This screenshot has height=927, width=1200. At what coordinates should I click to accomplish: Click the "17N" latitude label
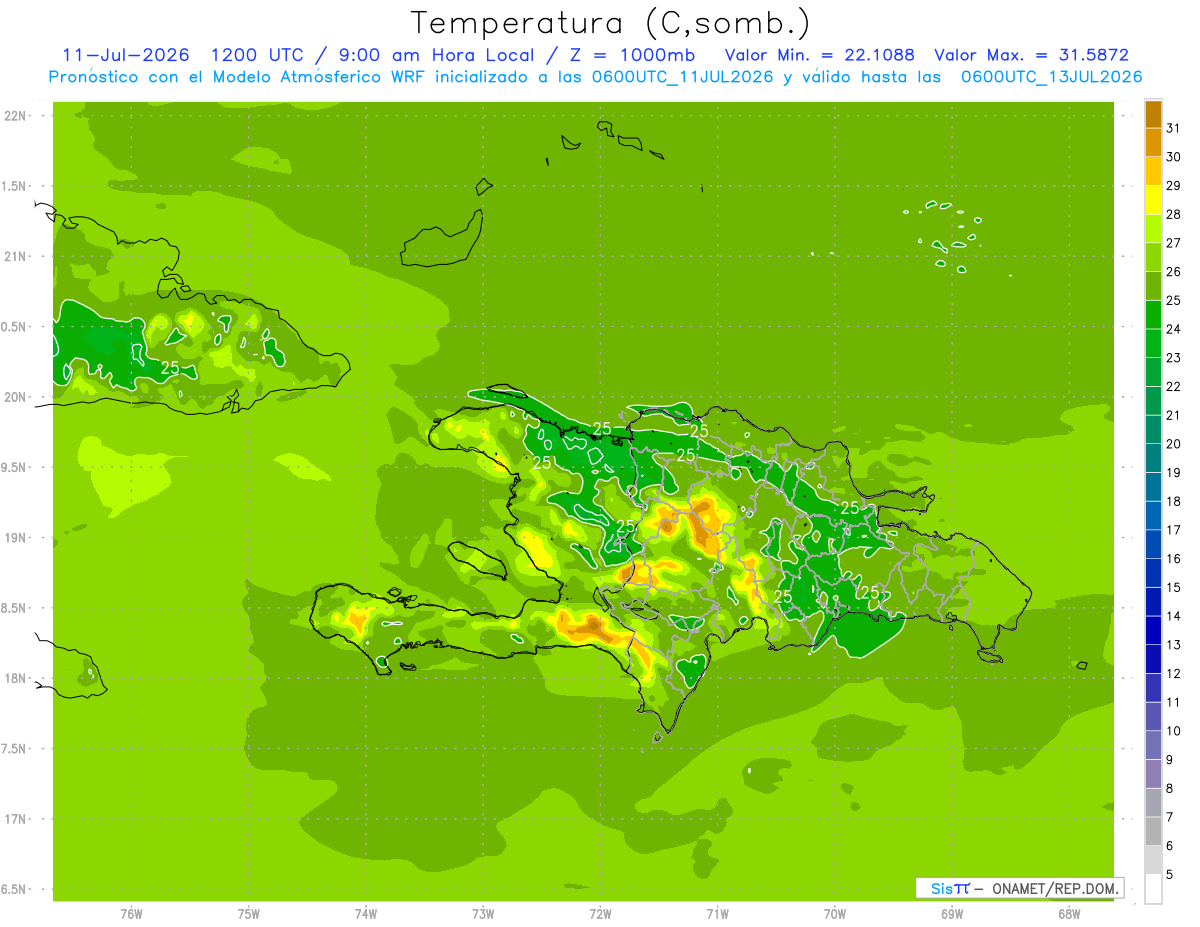coord(17,820)
